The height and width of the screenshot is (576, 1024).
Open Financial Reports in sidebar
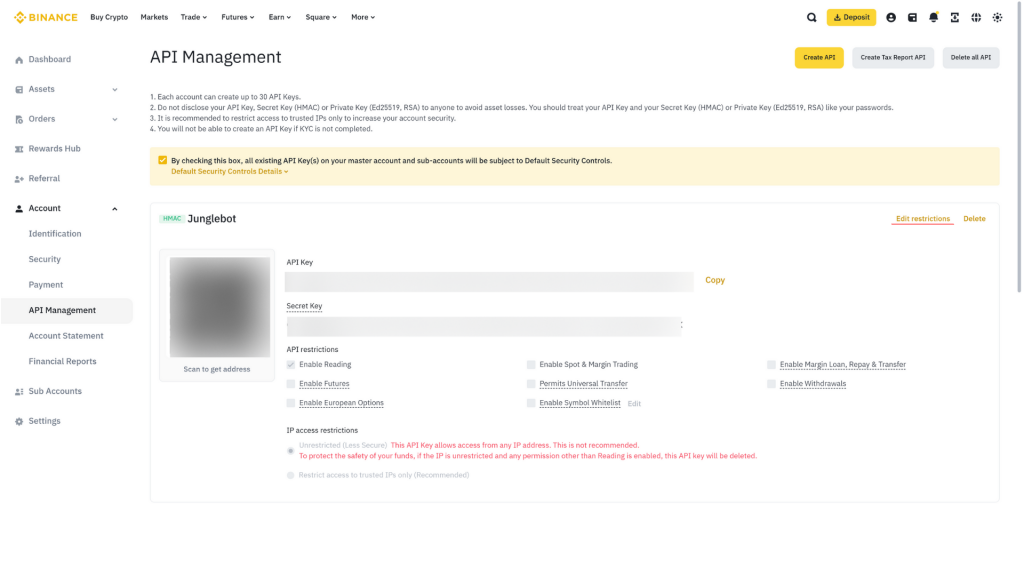62,361
